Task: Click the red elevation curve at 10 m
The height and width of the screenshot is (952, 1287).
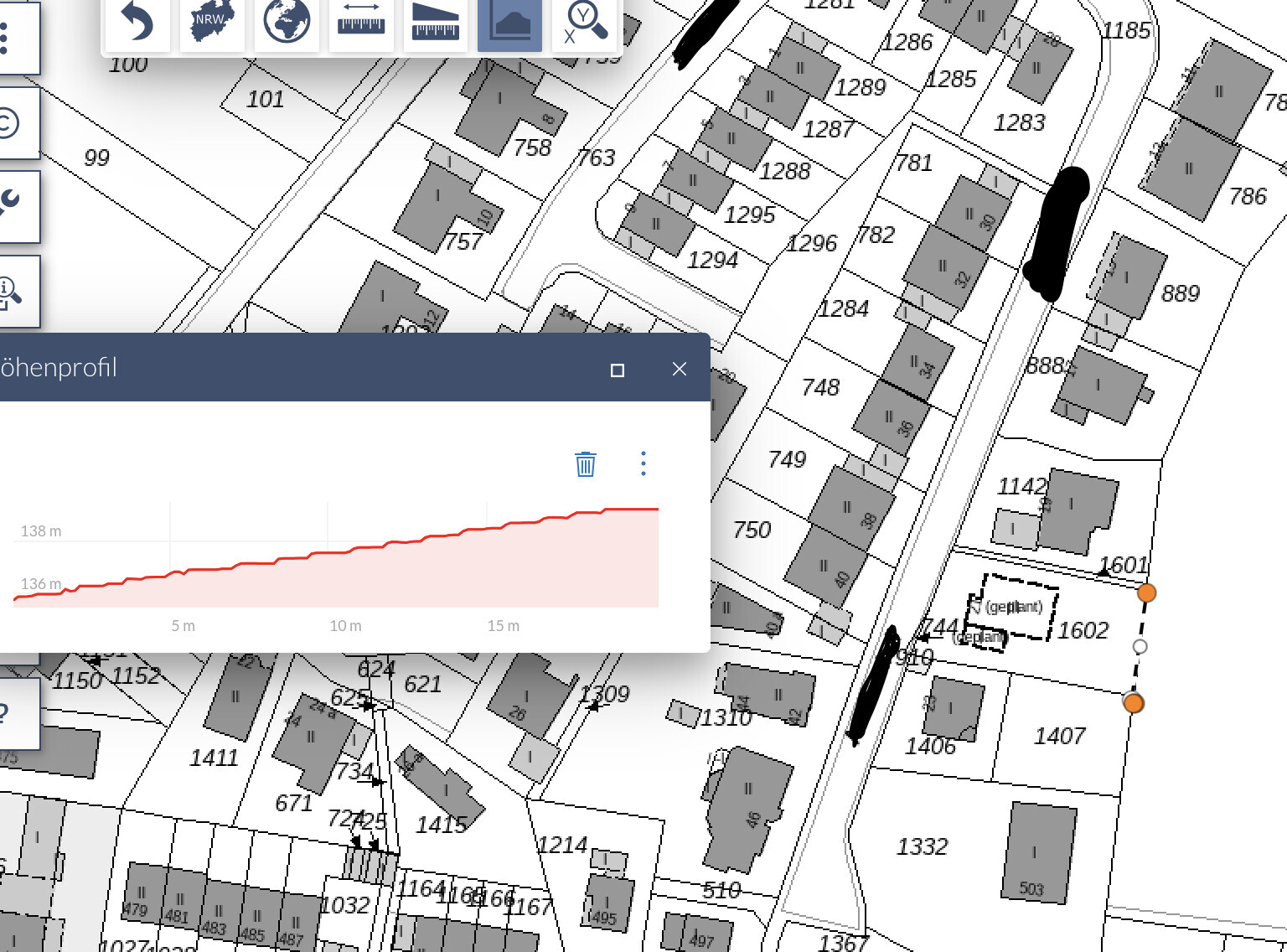Action: 345,552
